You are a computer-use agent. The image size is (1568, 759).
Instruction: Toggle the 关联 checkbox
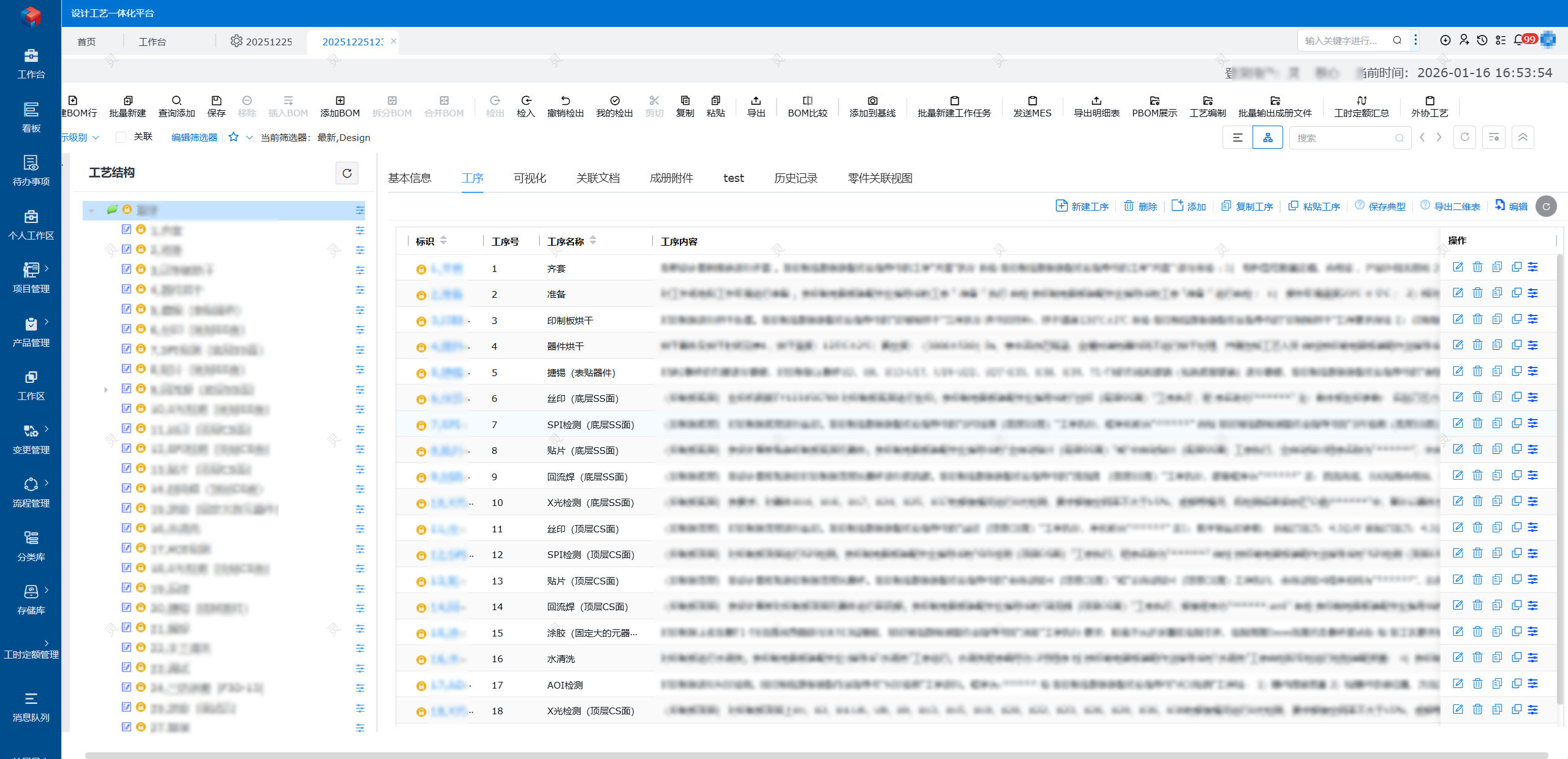(121, 137)
